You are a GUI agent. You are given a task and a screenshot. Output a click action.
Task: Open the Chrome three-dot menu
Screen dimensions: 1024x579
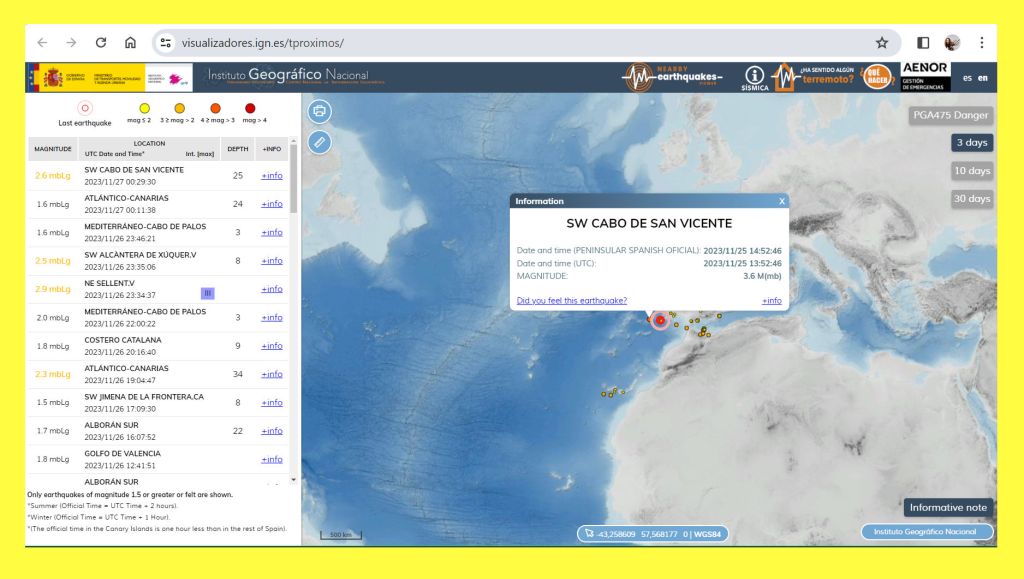[982, 43]
